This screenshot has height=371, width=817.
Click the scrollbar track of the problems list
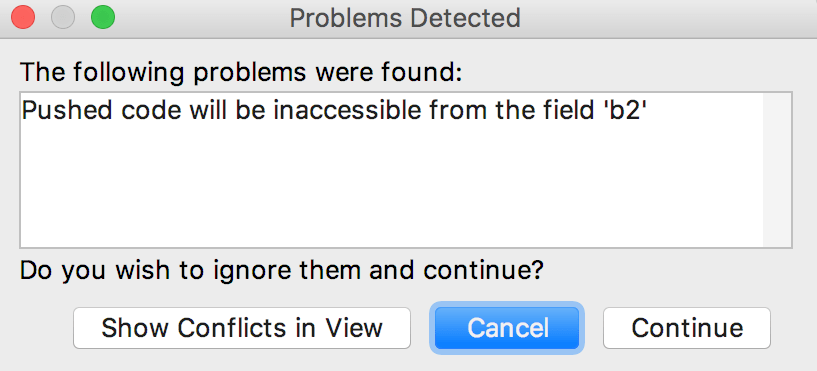(x=777, y=170)
